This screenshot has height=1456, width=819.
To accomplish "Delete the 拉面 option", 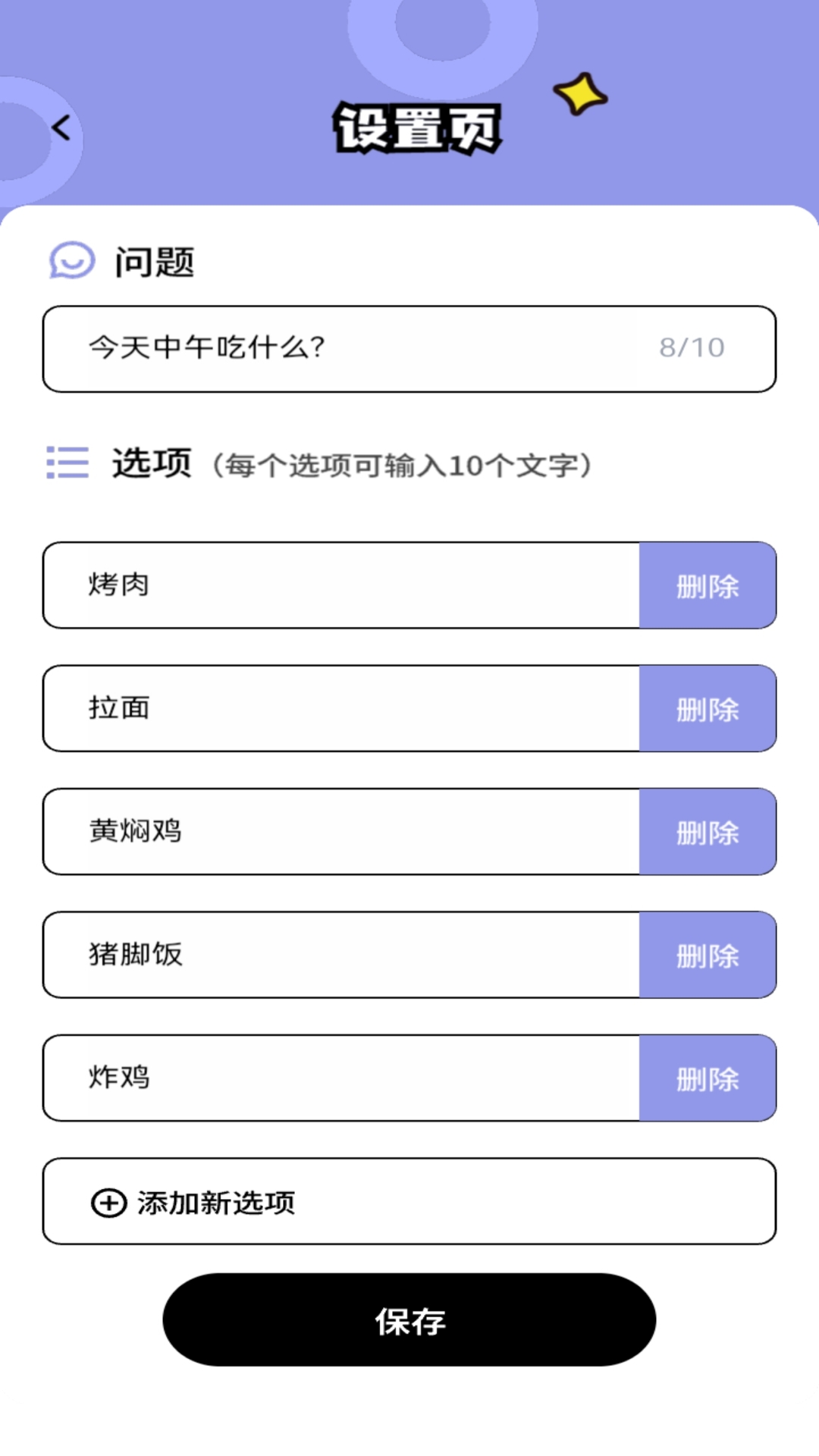I will click(x=708, y=708).
